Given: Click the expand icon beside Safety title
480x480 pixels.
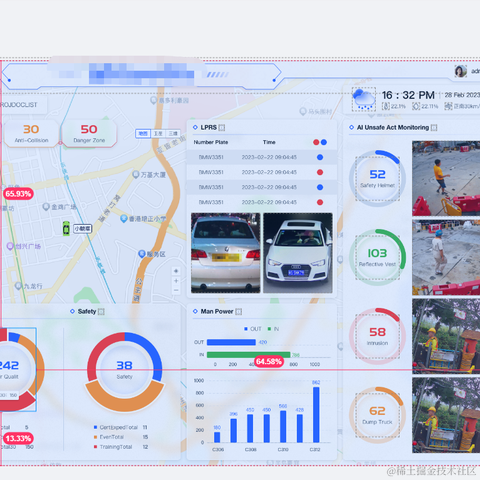Looking at the screenshot, I should tap(101, 312).
